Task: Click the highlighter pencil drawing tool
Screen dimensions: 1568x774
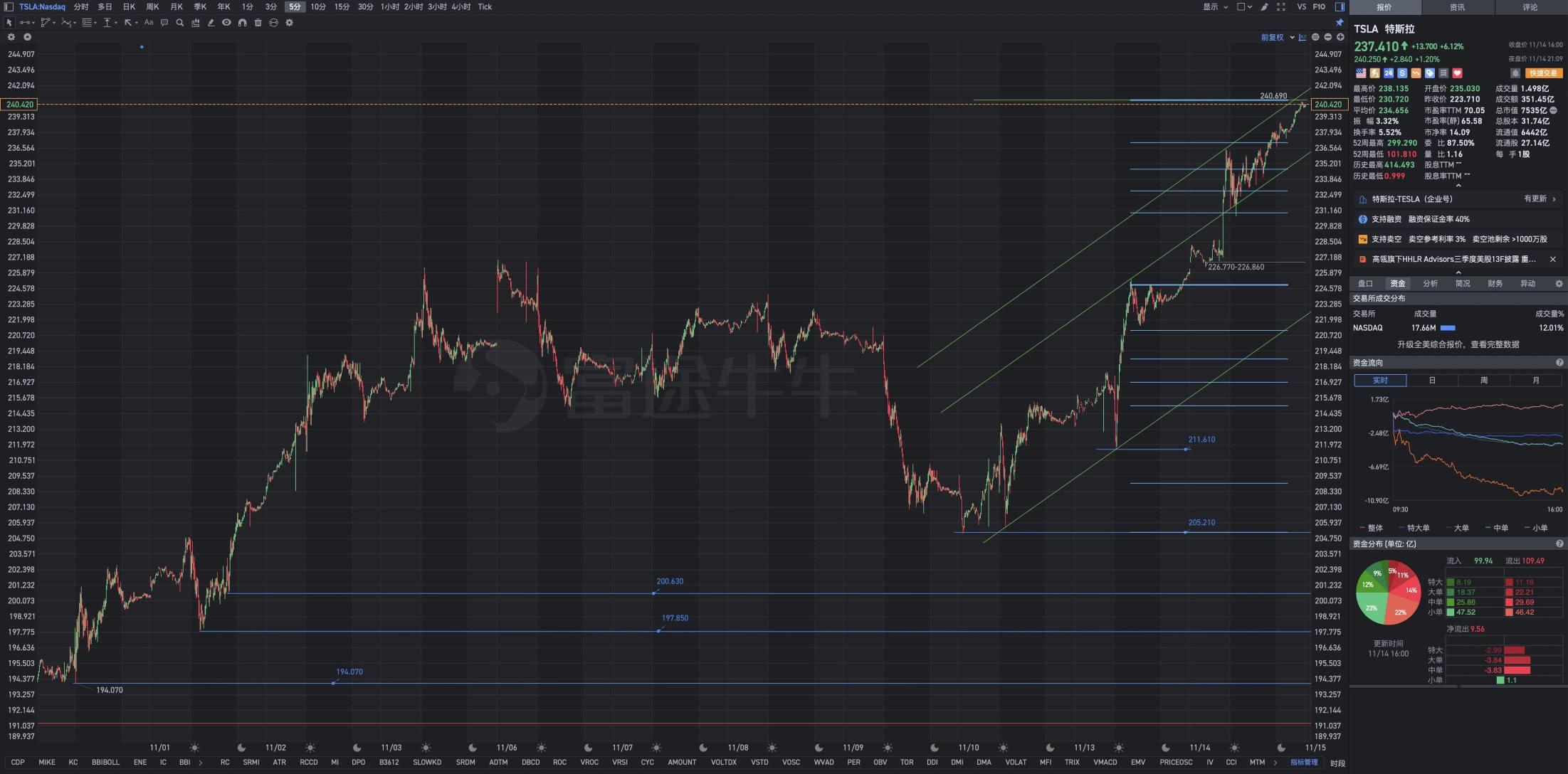Action: (x=211, y=23)
